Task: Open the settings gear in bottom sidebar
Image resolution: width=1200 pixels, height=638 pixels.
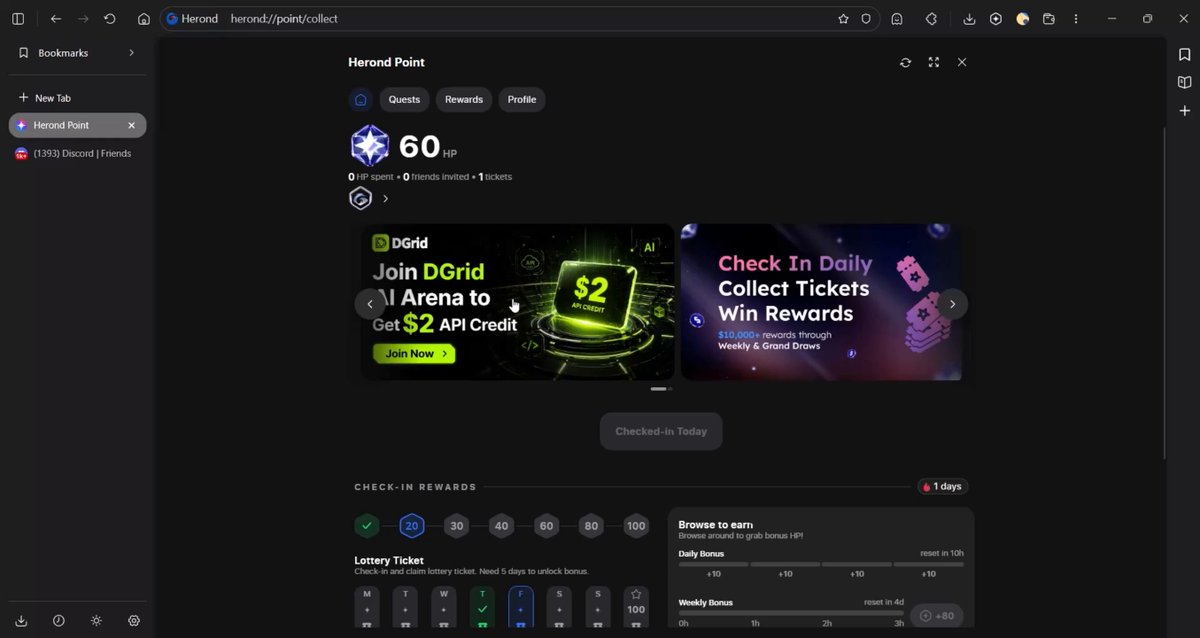Action: click(134, 620)
